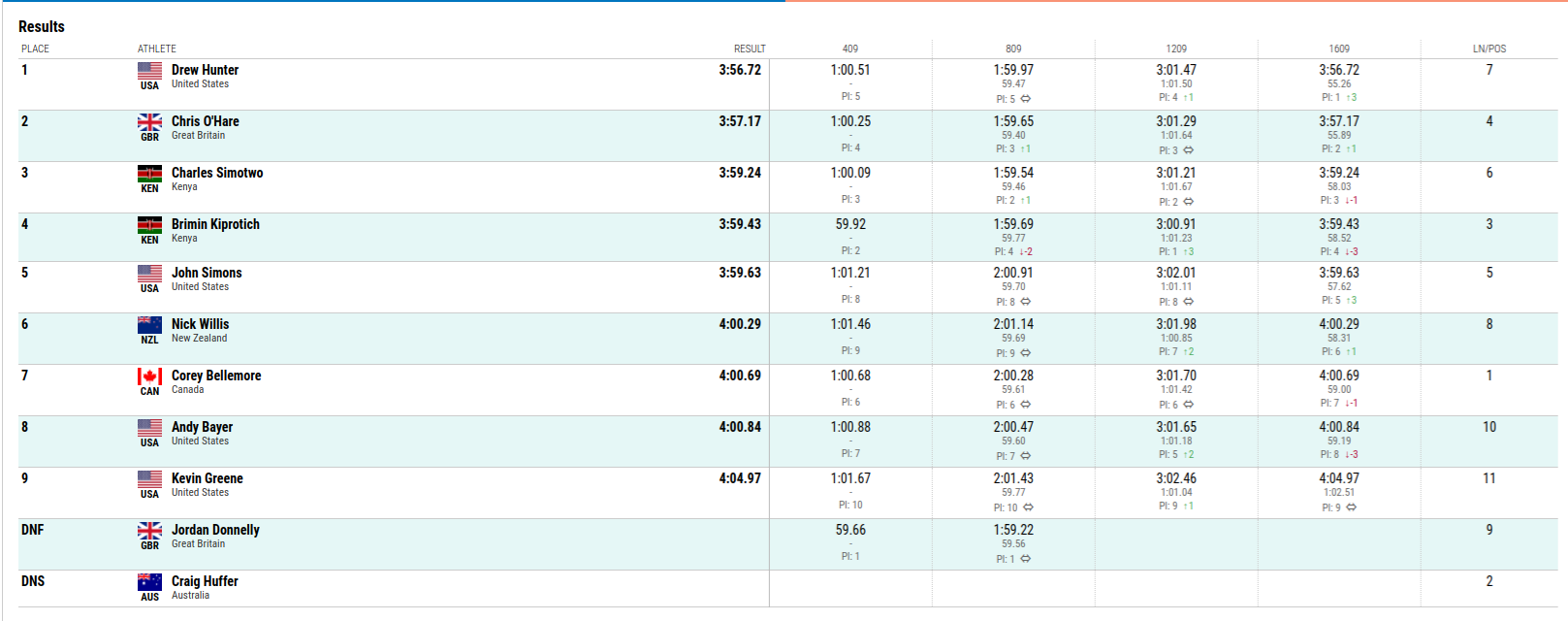Click the 1609 split column header

click(1338, 49)
